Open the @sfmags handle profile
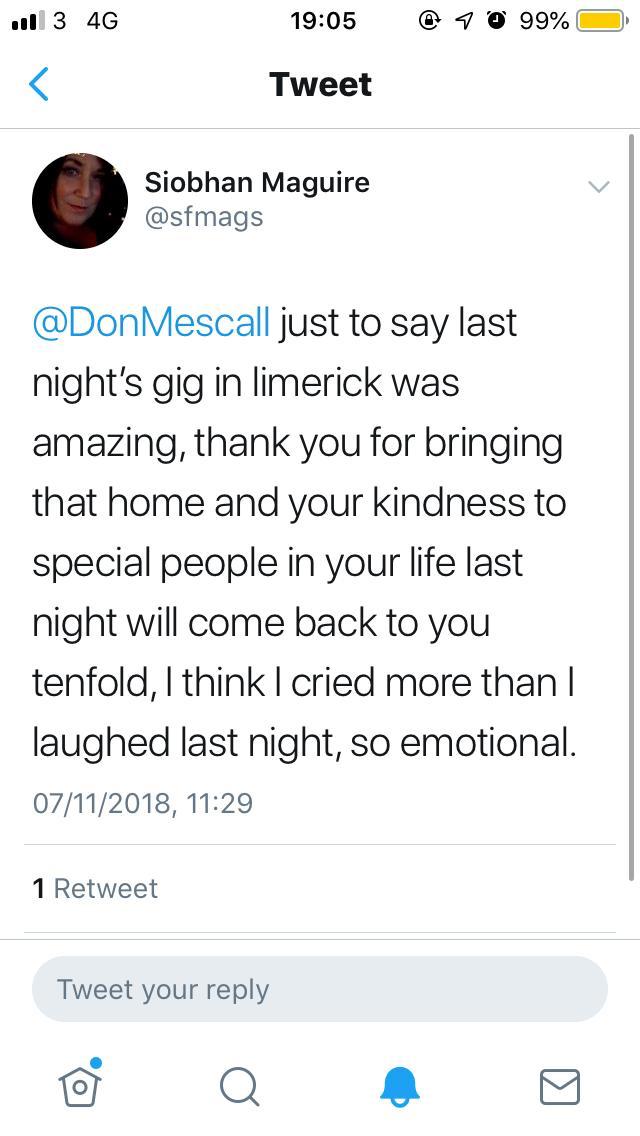 [204, 217]
